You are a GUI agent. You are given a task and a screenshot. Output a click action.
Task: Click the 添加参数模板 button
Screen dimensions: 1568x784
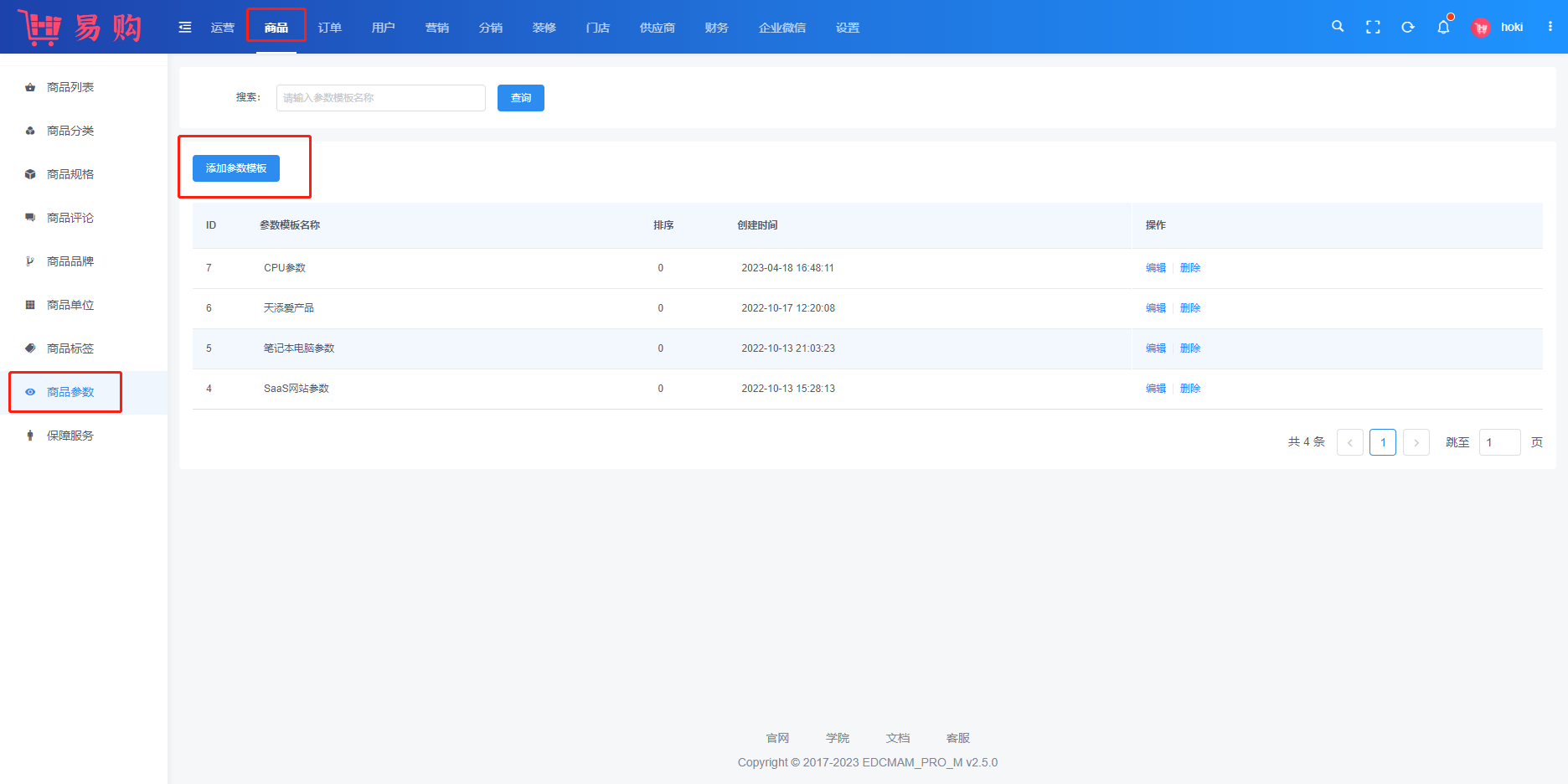coord(236,168)
